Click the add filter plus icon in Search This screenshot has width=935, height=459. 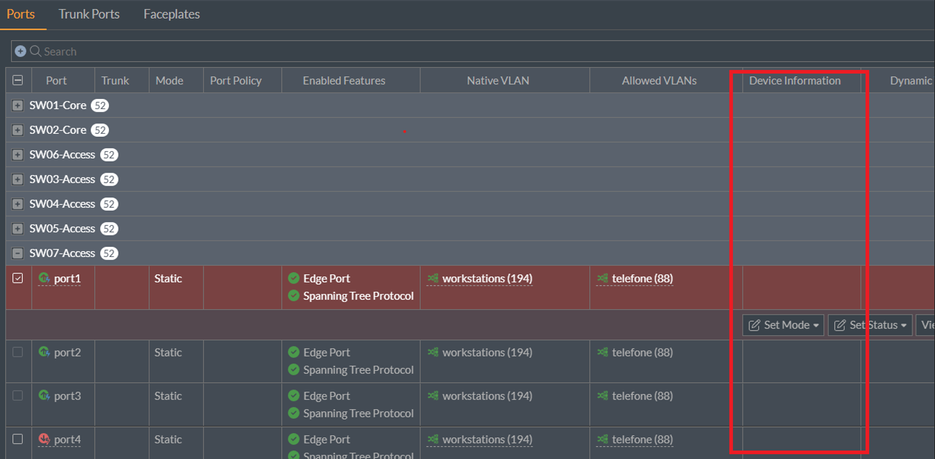tap(20, 51)
